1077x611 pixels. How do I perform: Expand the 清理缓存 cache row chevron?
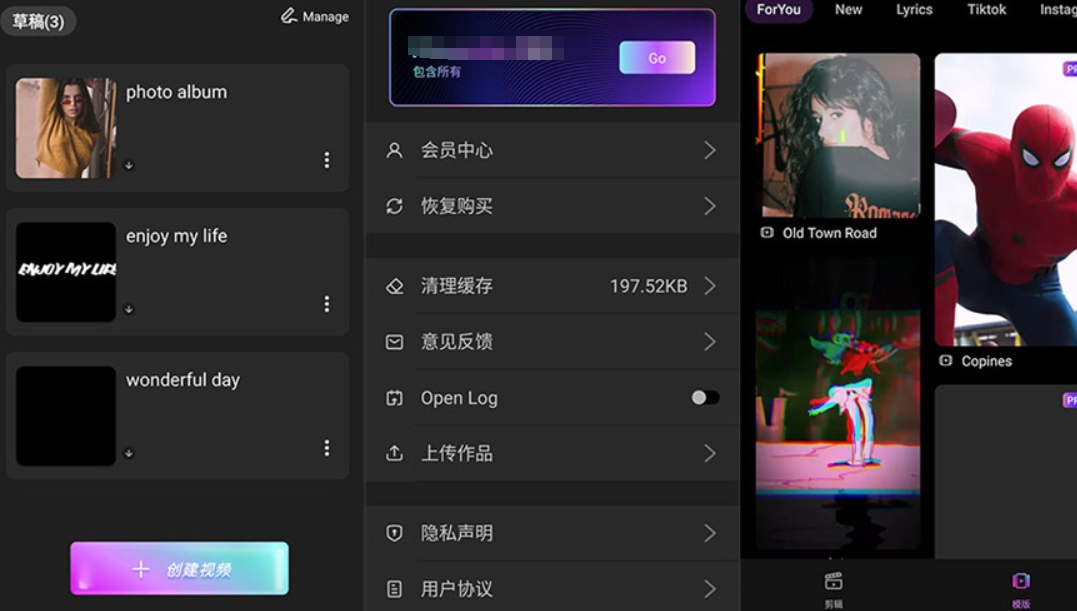(x=710, y=286)
